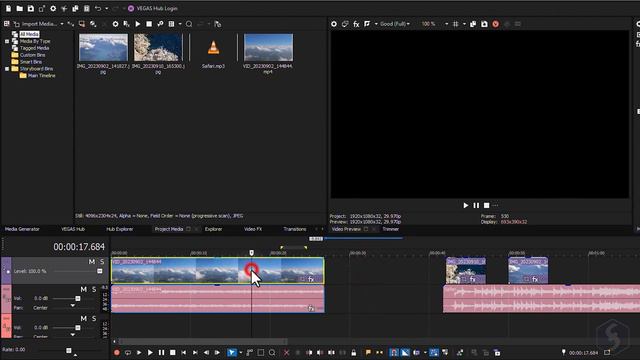
Task: Mute the video track with its M button
Action: (91, 262)
